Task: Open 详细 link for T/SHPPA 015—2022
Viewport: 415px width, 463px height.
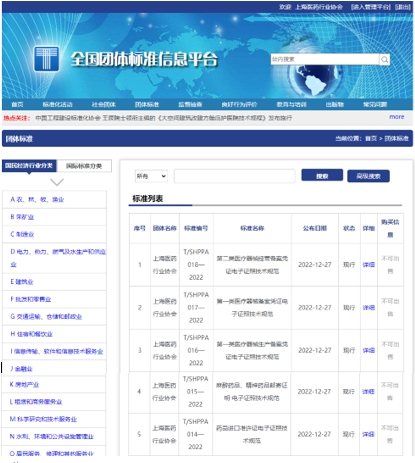Action: coord(368,392)
